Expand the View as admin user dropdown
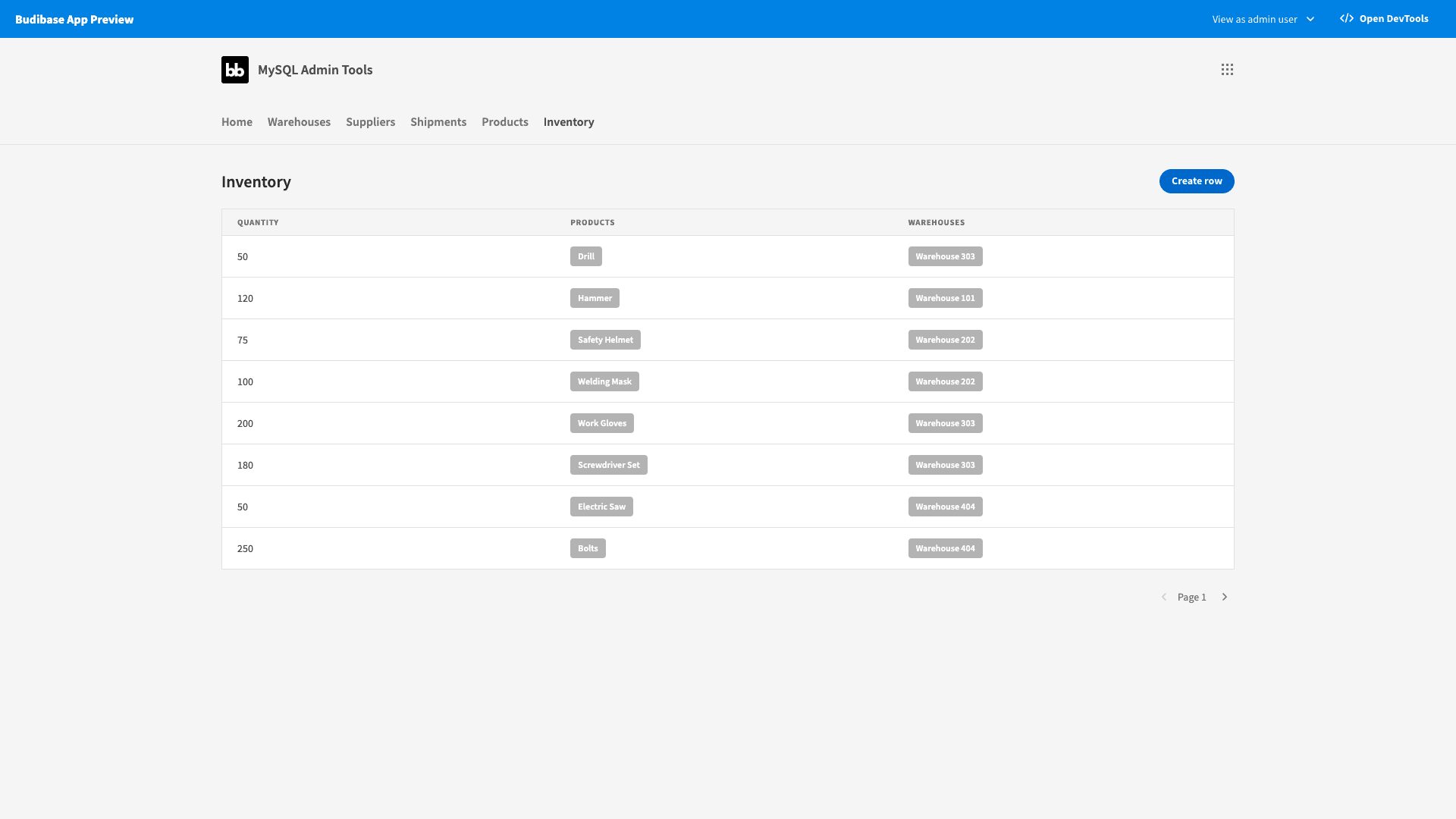 1263,19
